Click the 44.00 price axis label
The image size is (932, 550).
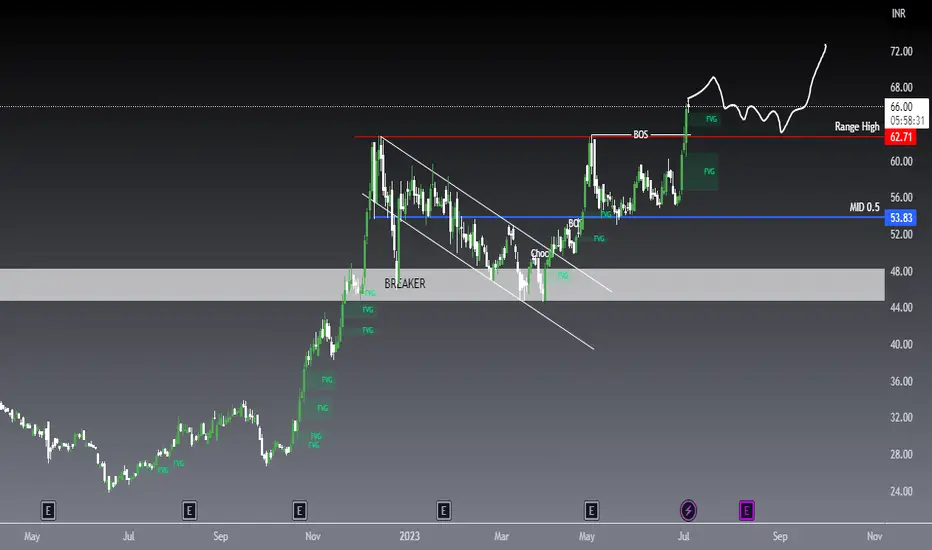[901, 308]
